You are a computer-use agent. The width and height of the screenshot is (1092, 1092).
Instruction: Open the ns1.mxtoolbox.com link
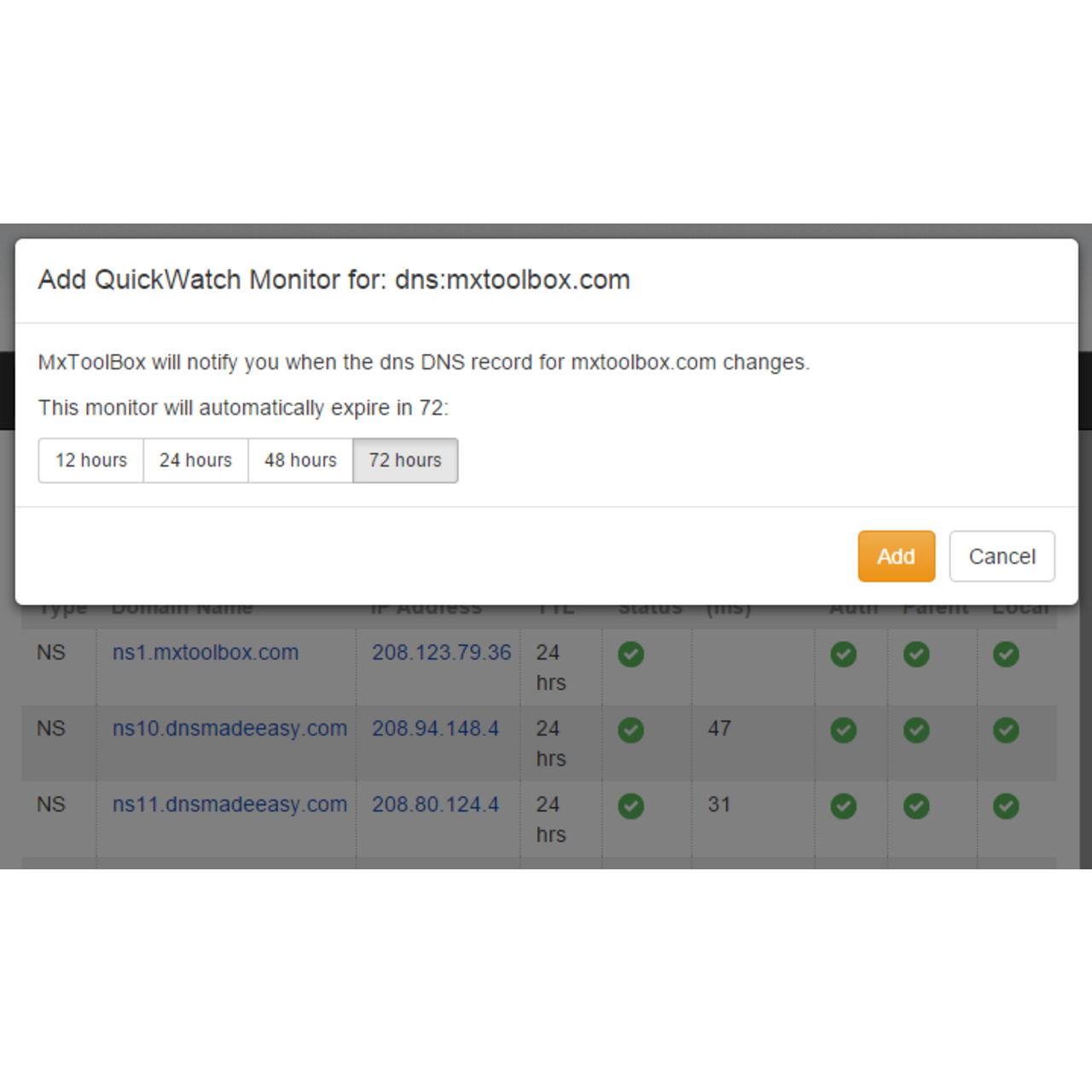(x=206, y=653)
